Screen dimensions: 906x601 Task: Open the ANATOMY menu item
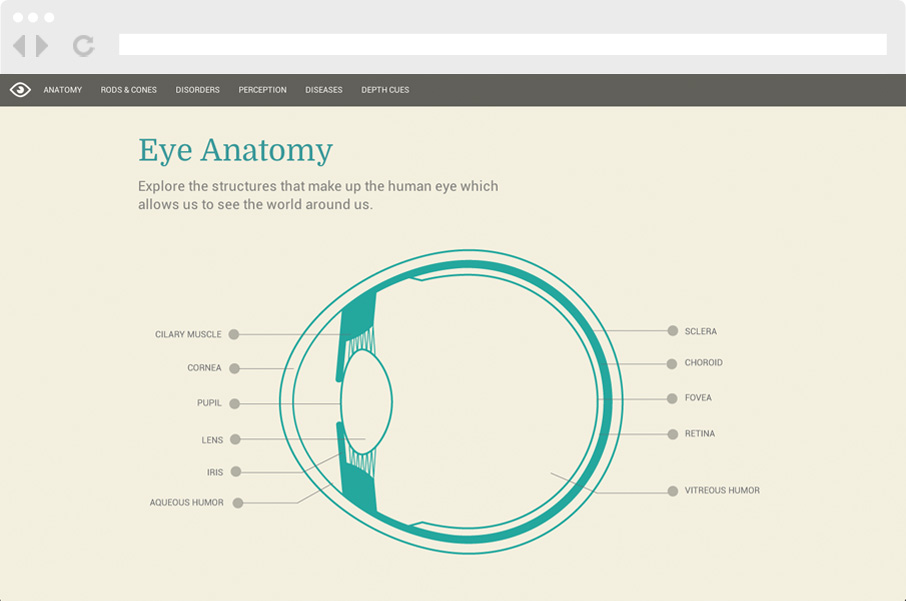tap(62, 89)
